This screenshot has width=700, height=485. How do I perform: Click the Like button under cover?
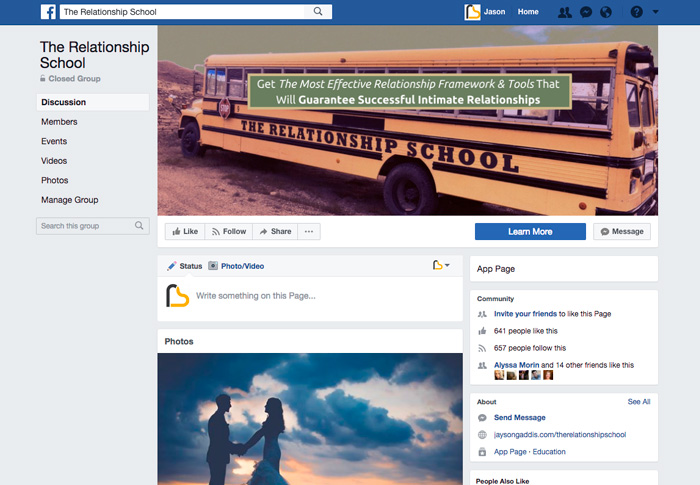(x=185, y=231)
